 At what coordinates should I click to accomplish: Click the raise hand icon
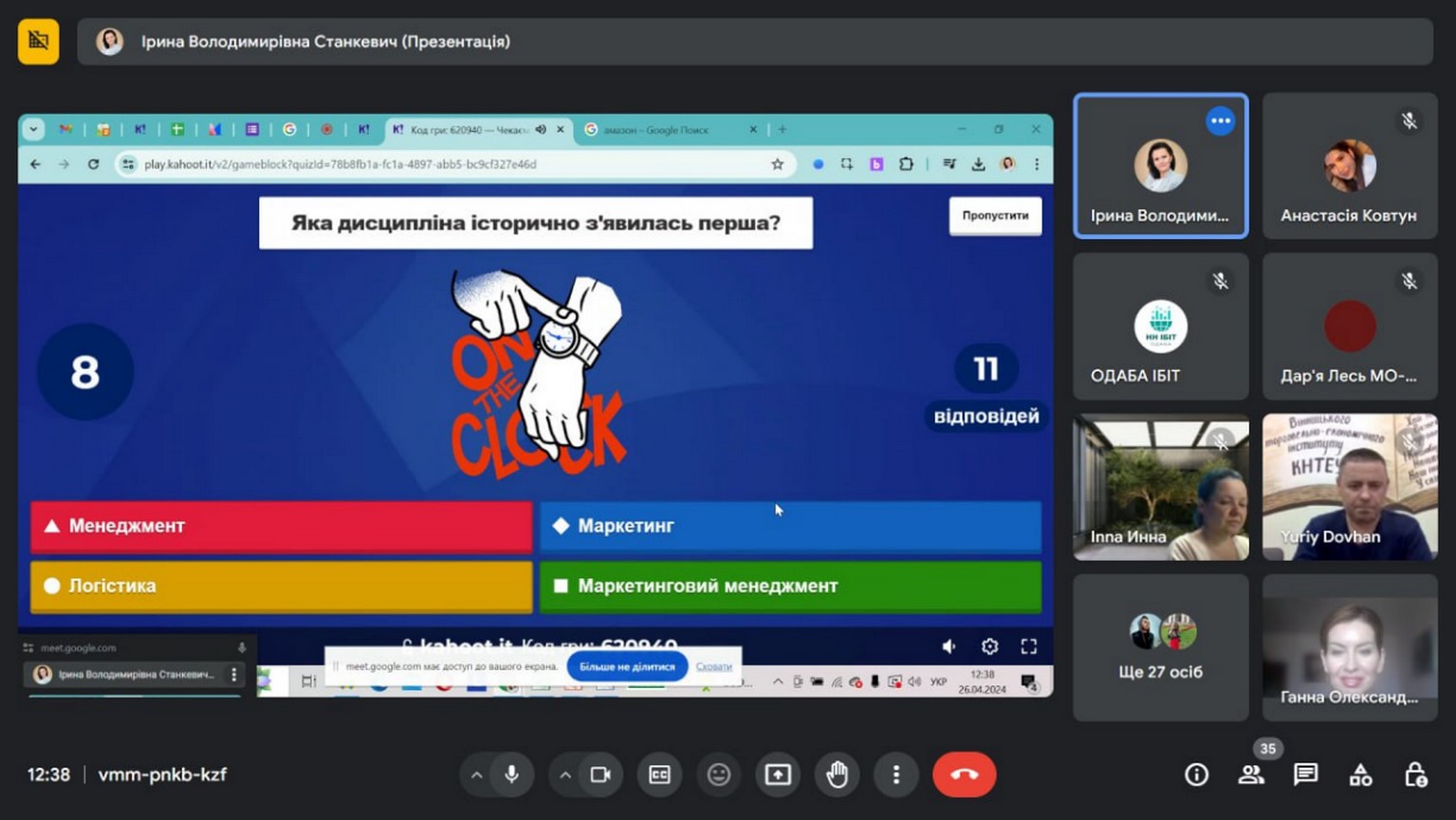pos(837,774)
